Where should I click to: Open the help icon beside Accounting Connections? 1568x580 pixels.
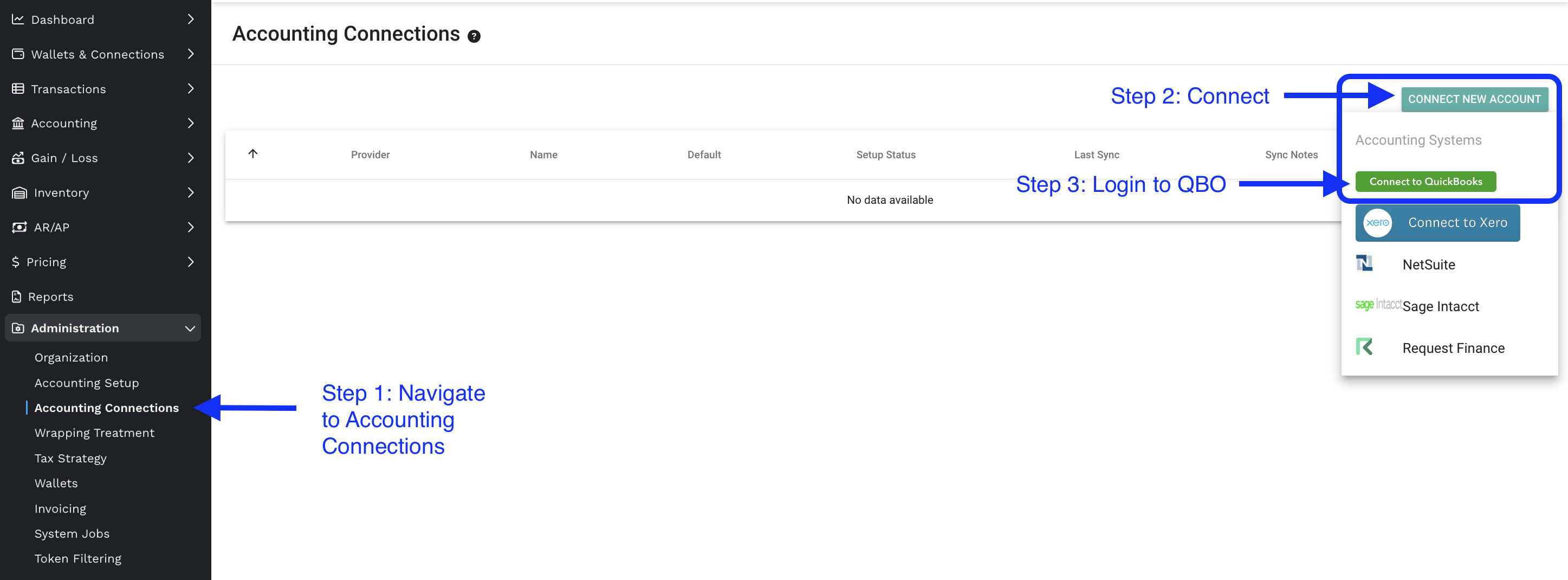(474, 36)
